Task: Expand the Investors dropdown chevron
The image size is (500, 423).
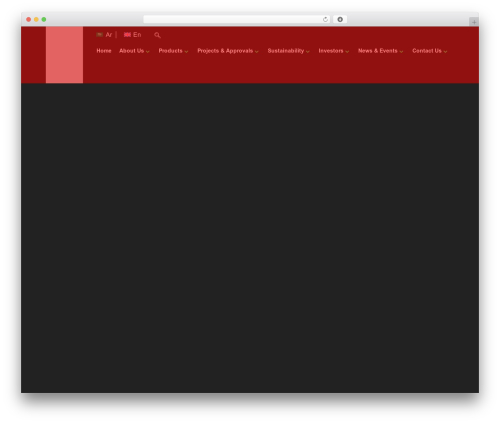Action: tap(347, 52)
